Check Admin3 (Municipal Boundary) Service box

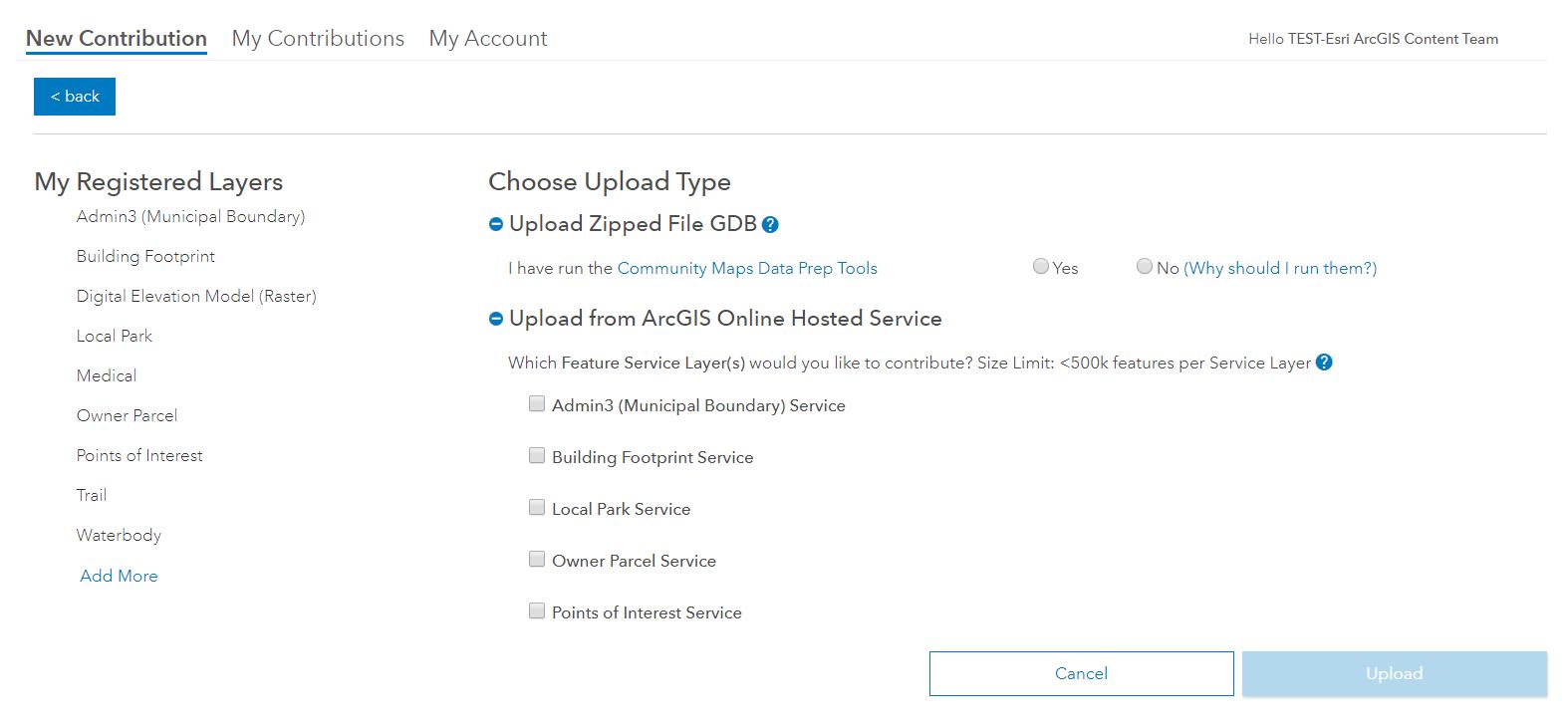click(x=537, y=404)
